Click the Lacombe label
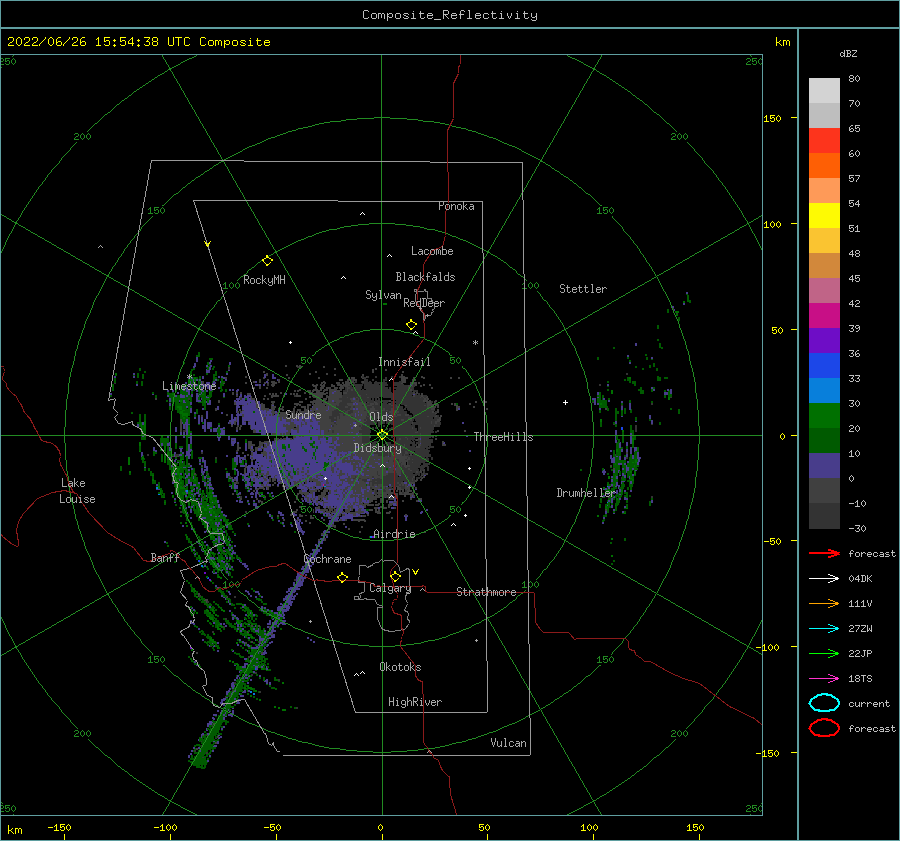The width and height of the screenshot is (900, 841). 432,251
